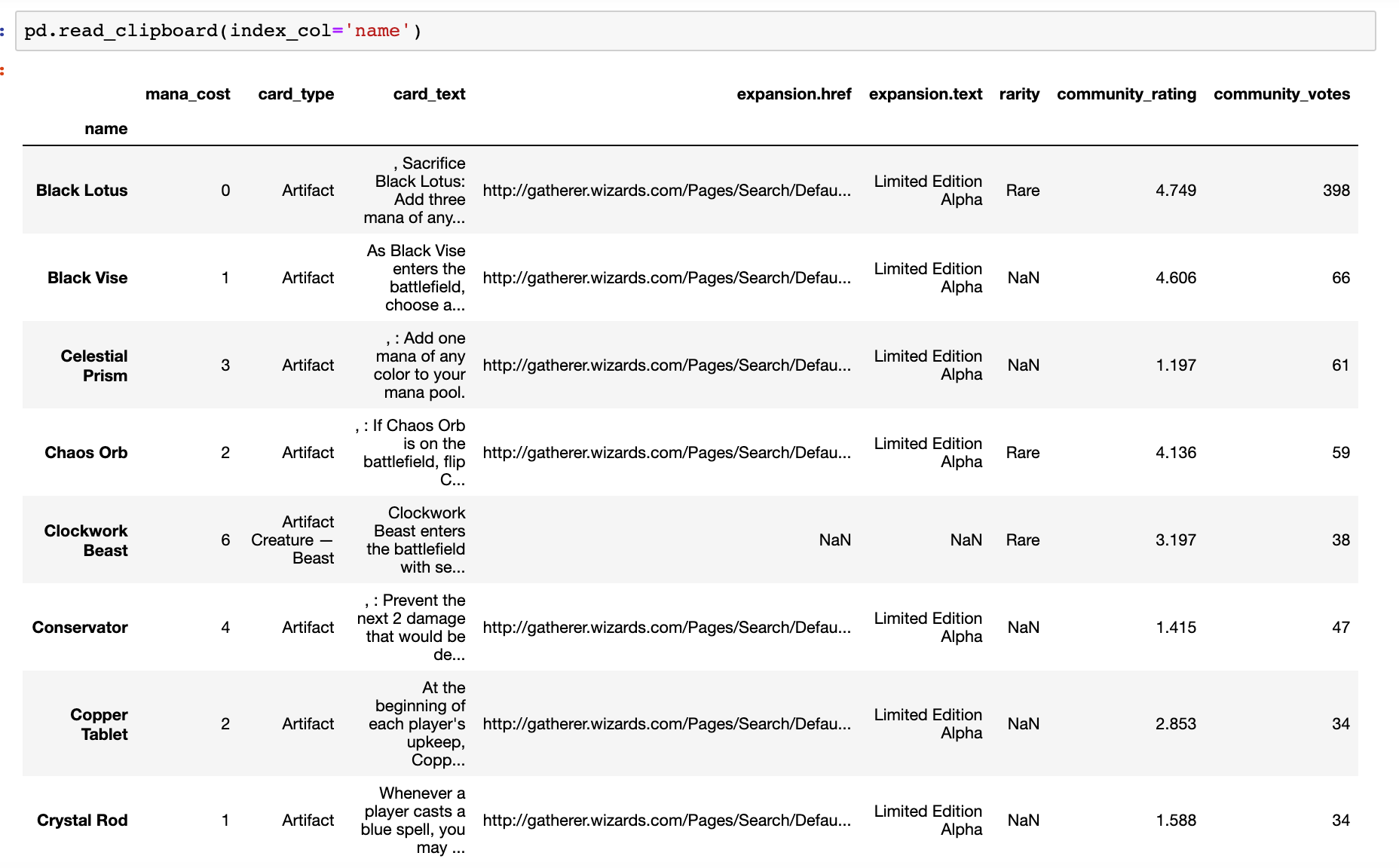Viewport: 1399px width, 868px height.
Task: Click the Conservator row label
Action: click(x=80, y=628)
